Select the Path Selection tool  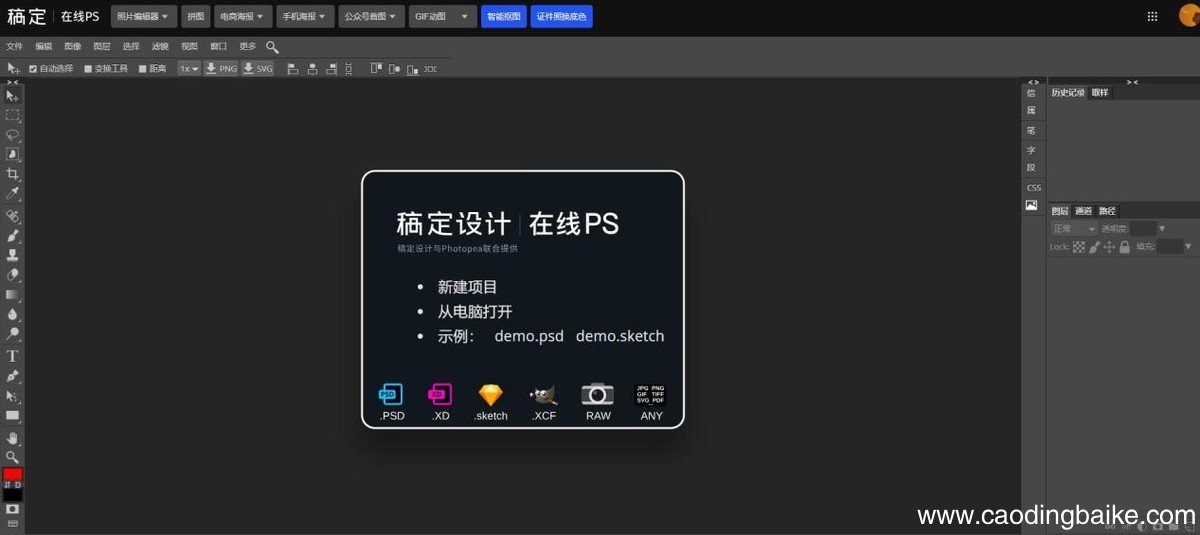tap(13, 396)
